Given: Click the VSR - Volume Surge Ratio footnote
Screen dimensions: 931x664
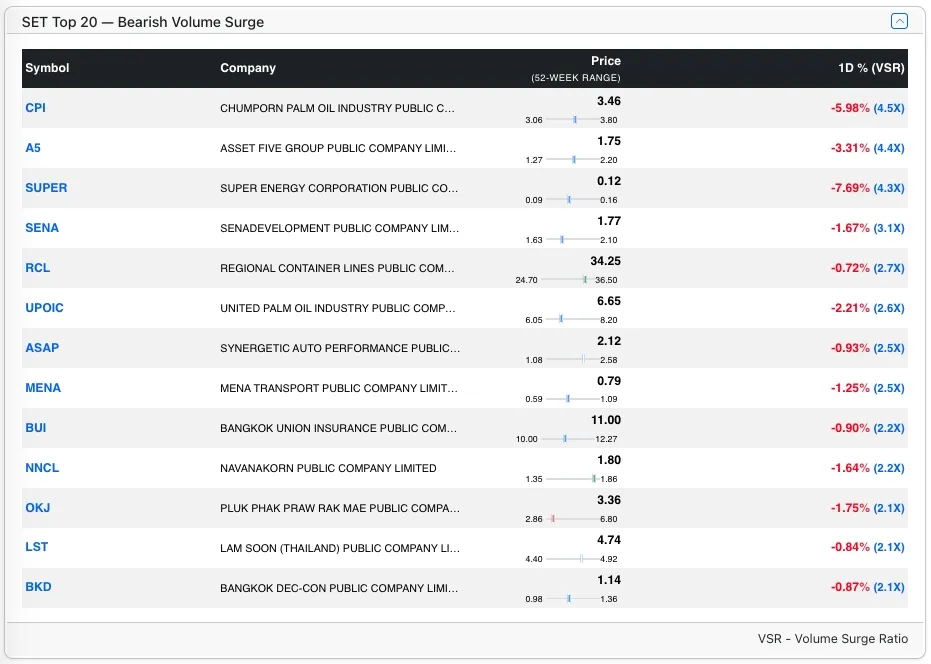Looking at the screenshot, I should point(832,638).
